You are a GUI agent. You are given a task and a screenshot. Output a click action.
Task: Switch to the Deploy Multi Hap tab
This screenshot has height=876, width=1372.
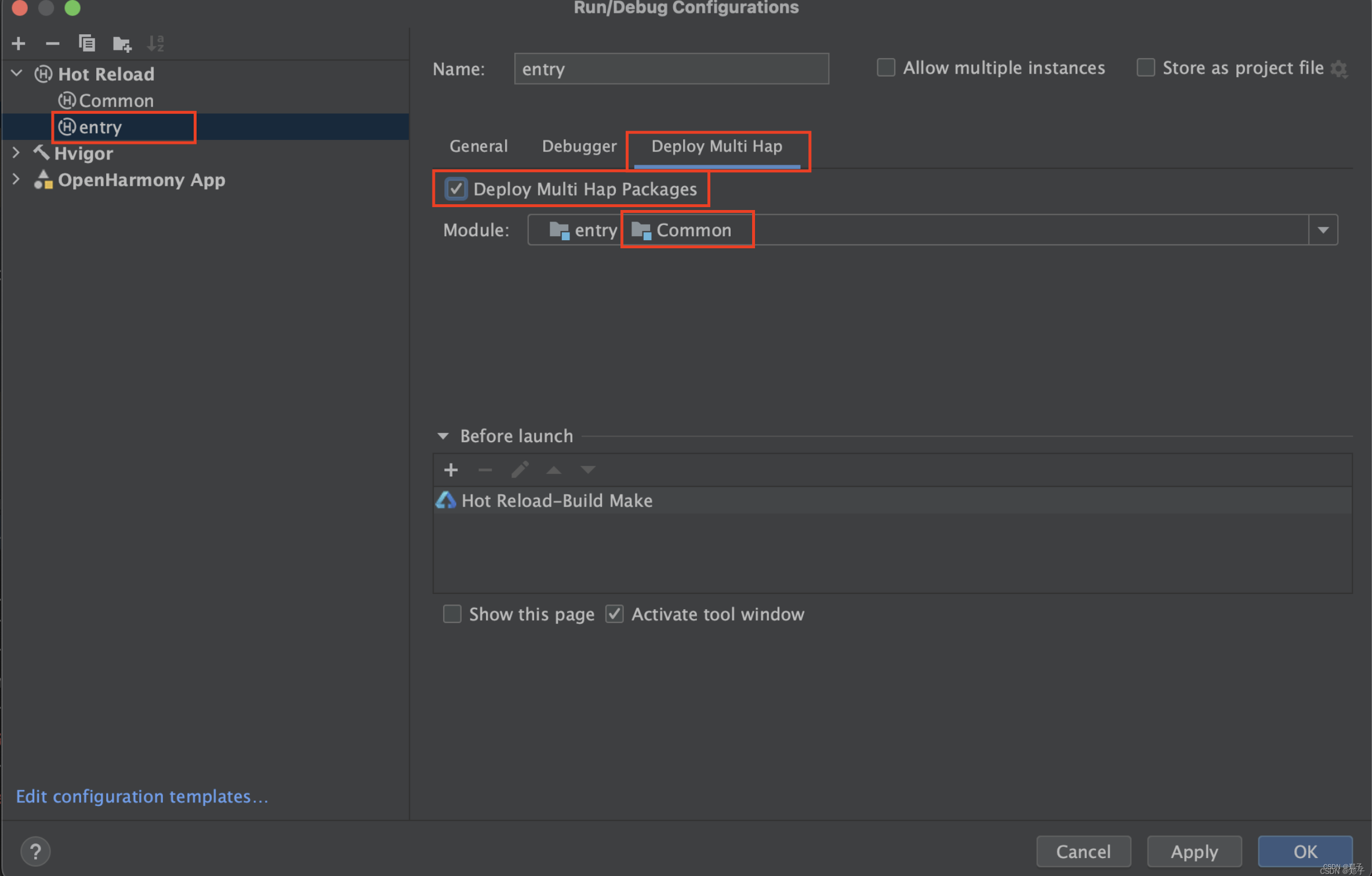pyautogui.click(x=715, y=146)
